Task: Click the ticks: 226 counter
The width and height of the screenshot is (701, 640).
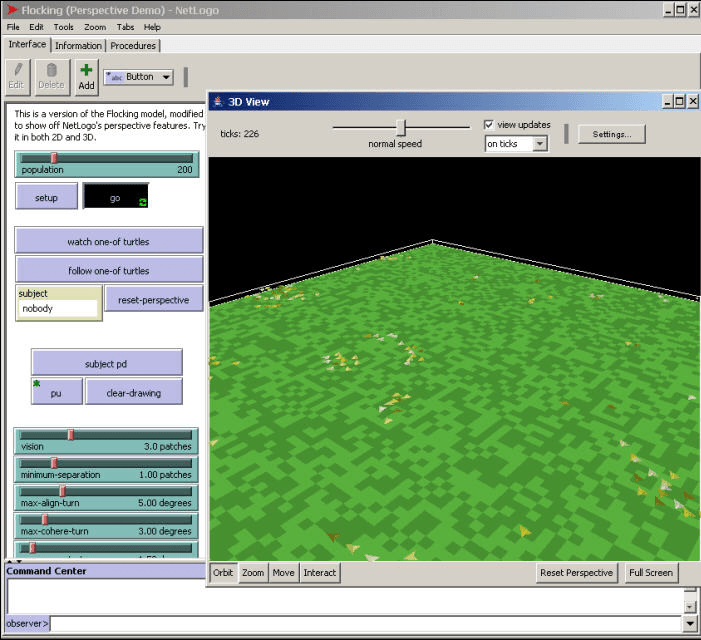Action: pos(239,134)
